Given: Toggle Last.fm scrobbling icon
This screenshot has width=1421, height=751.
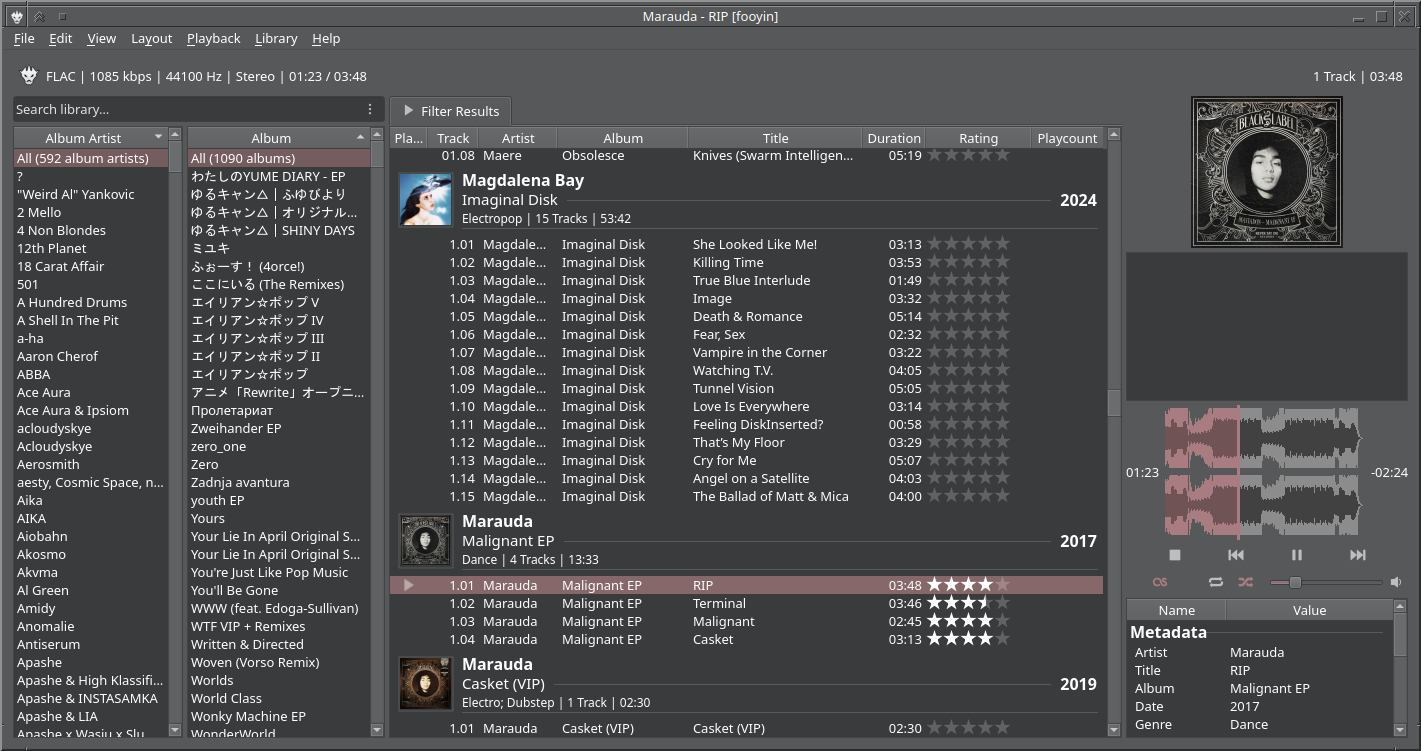Looking at the screenshot, I should [1160, 582].
